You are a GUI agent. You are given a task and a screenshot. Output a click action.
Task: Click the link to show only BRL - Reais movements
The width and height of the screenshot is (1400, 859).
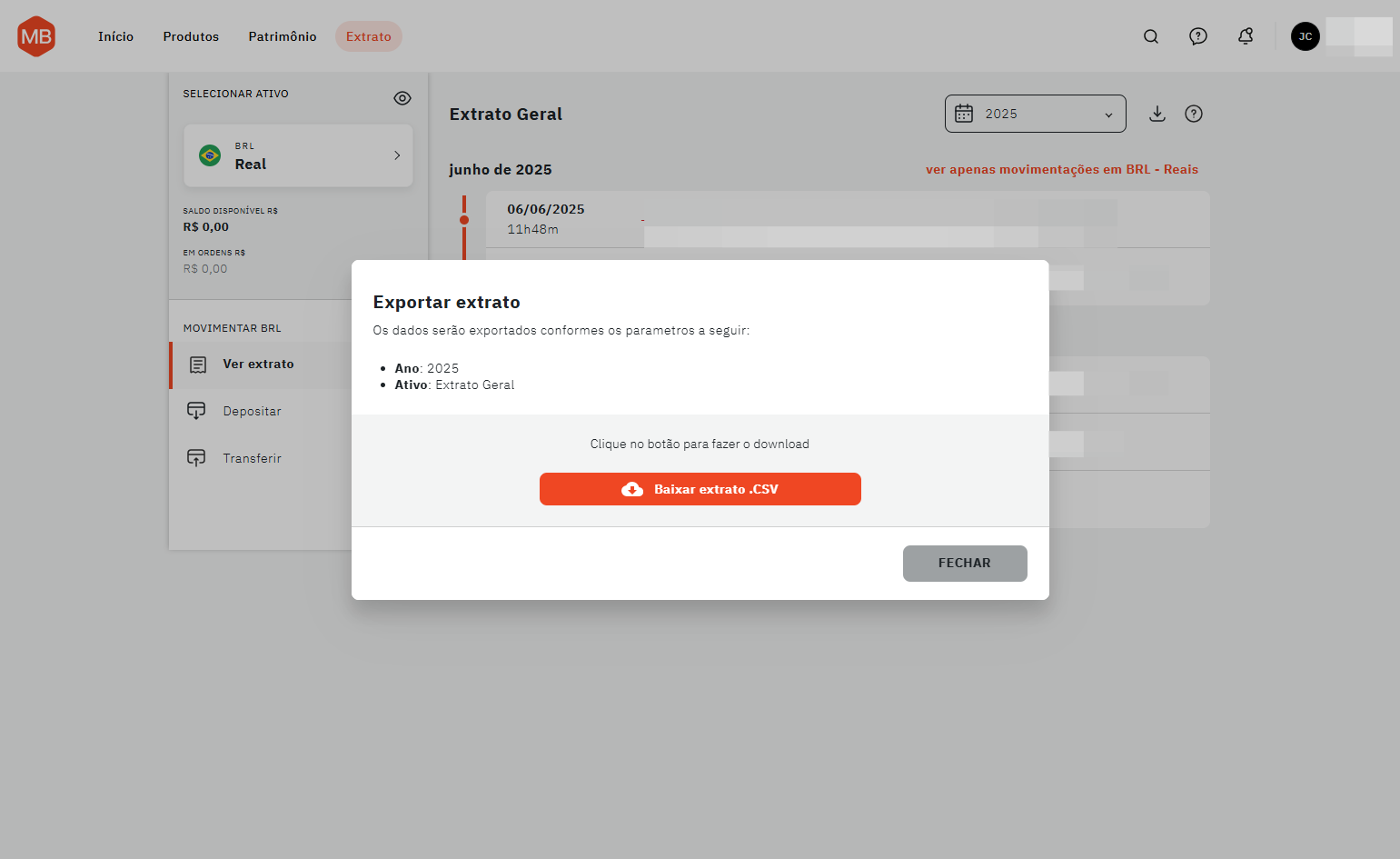click(x=1062, y=169)
